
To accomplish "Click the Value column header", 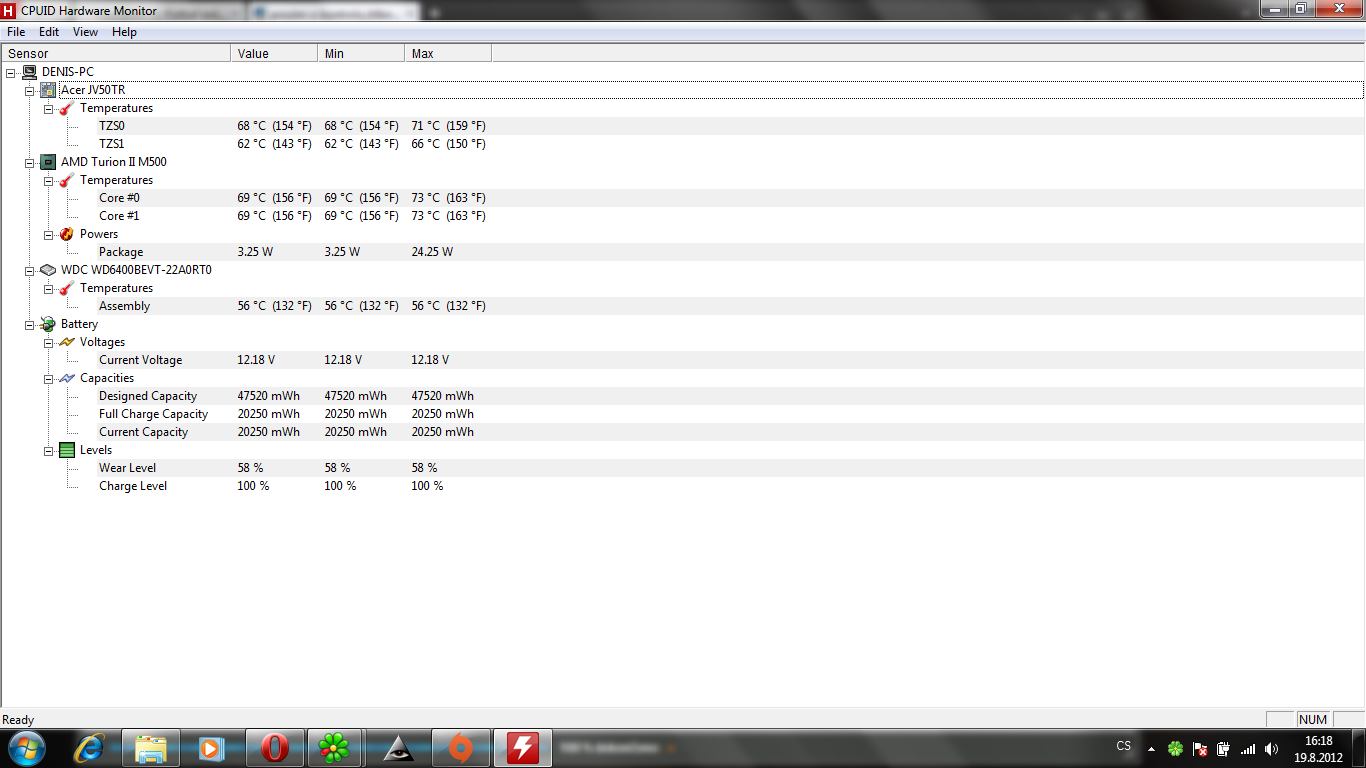I will [x=274, y=53].
